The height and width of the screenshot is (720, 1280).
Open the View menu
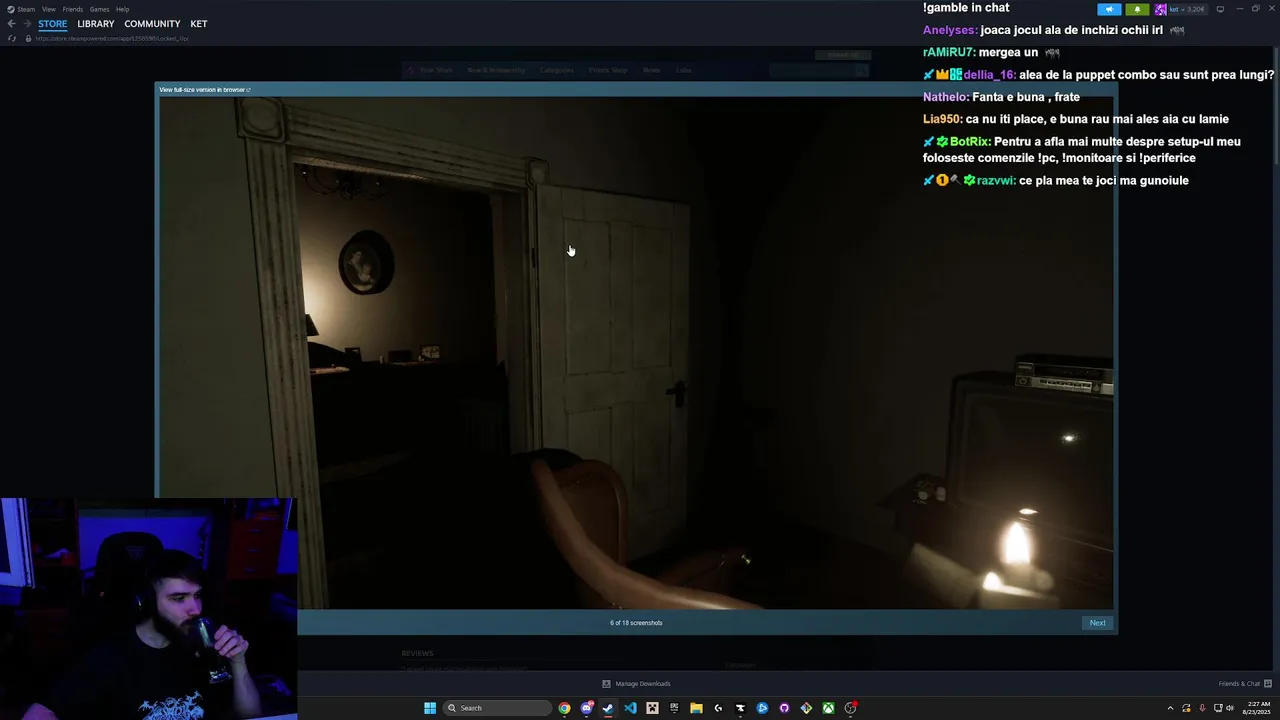click(48, 9)
